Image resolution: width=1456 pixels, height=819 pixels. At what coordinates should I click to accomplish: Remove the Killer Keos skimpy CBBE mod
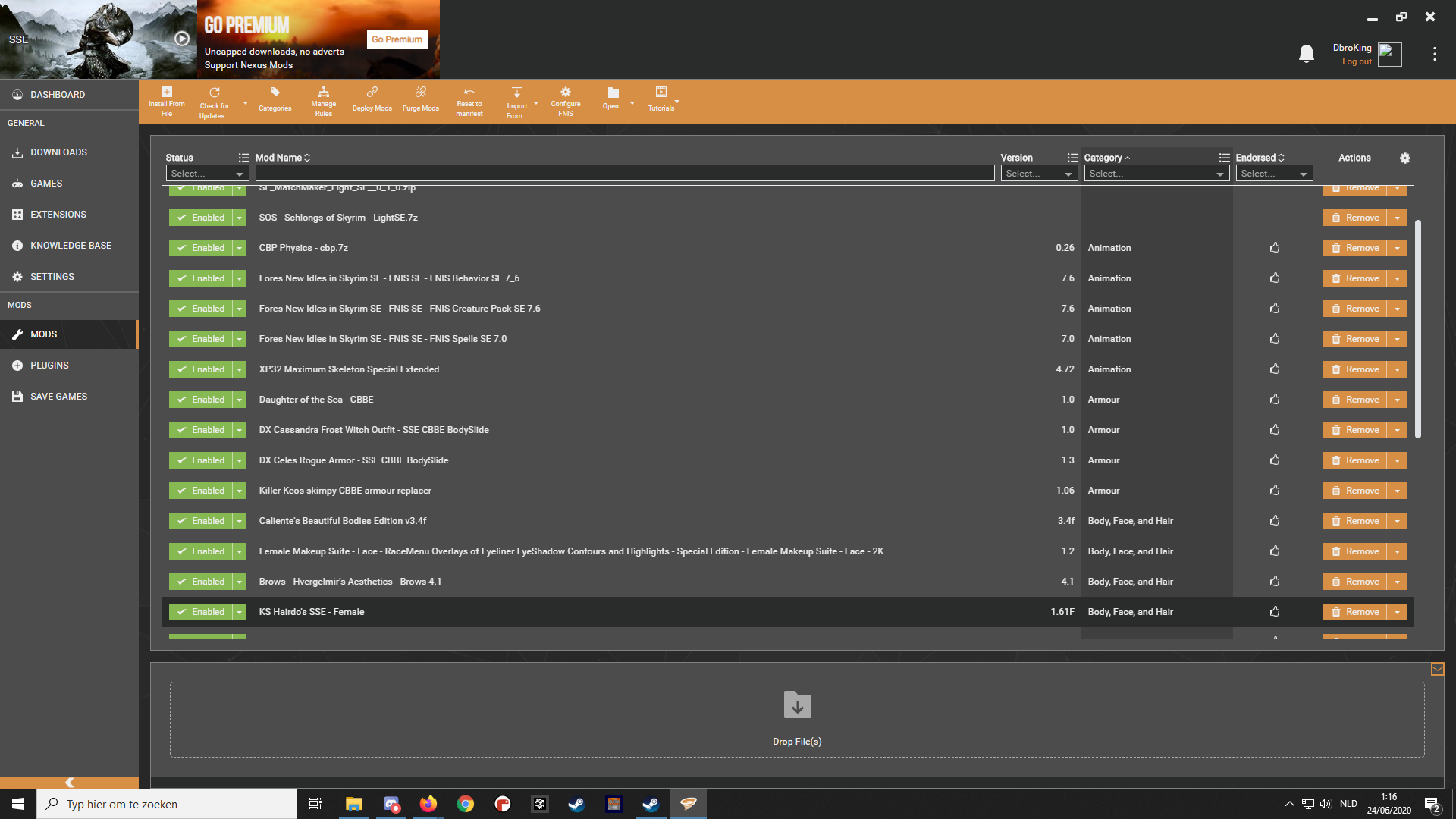click(1355, 491)
